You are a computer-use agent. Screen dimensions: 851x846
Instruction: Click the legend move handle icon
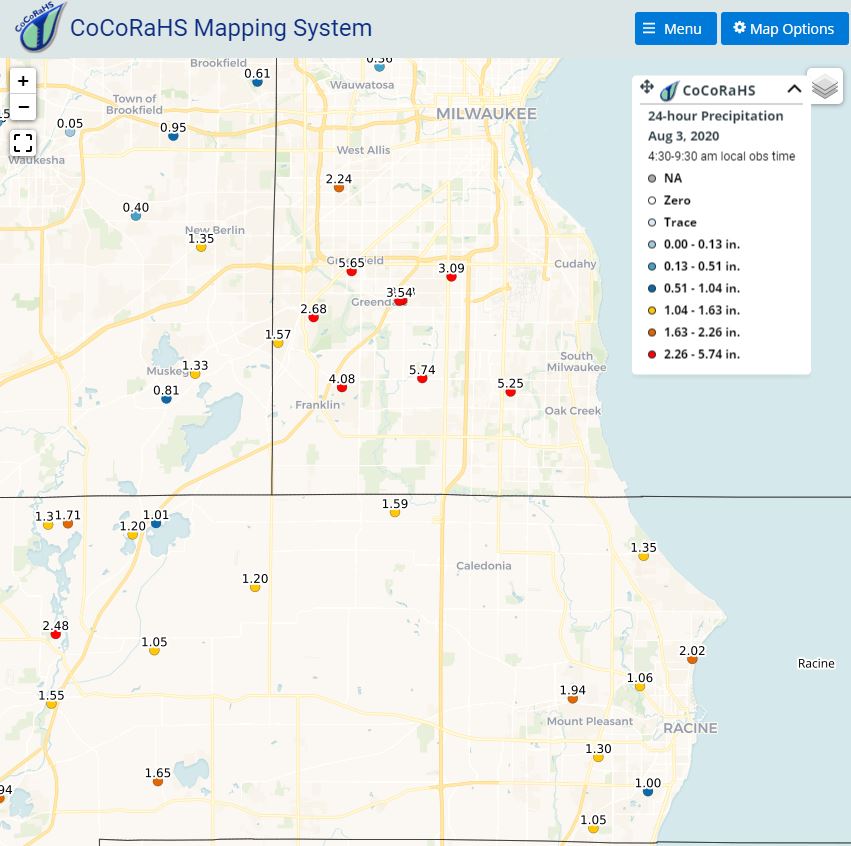(646, 87)
